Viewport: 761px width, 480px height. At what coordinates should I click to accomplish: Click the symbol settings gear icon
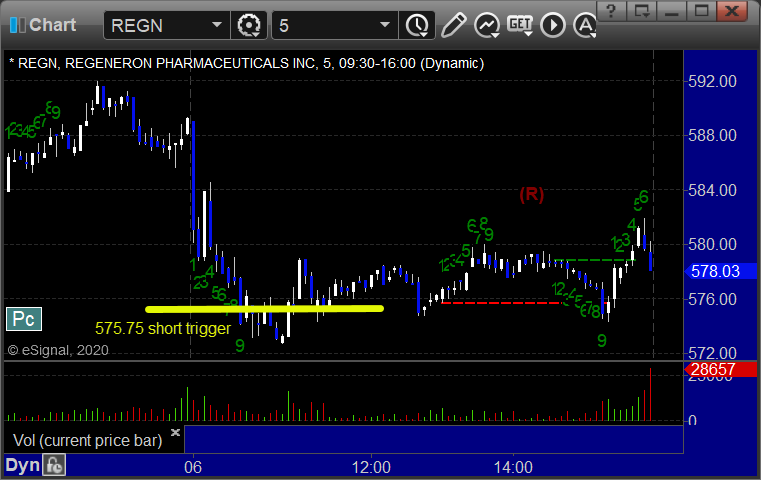tap(248, 25)
